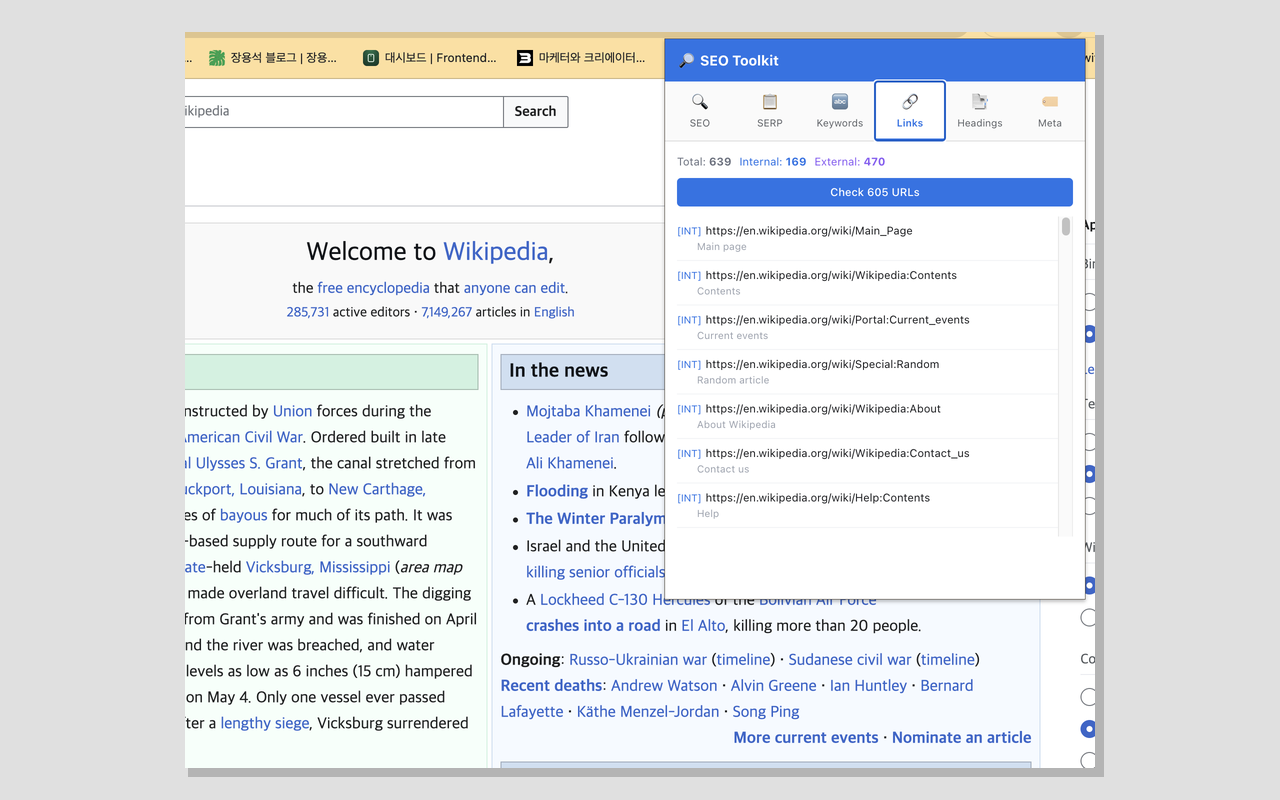Select the Main_Page URL row
Screen dimensions: 1280x800
click(867, 238)
